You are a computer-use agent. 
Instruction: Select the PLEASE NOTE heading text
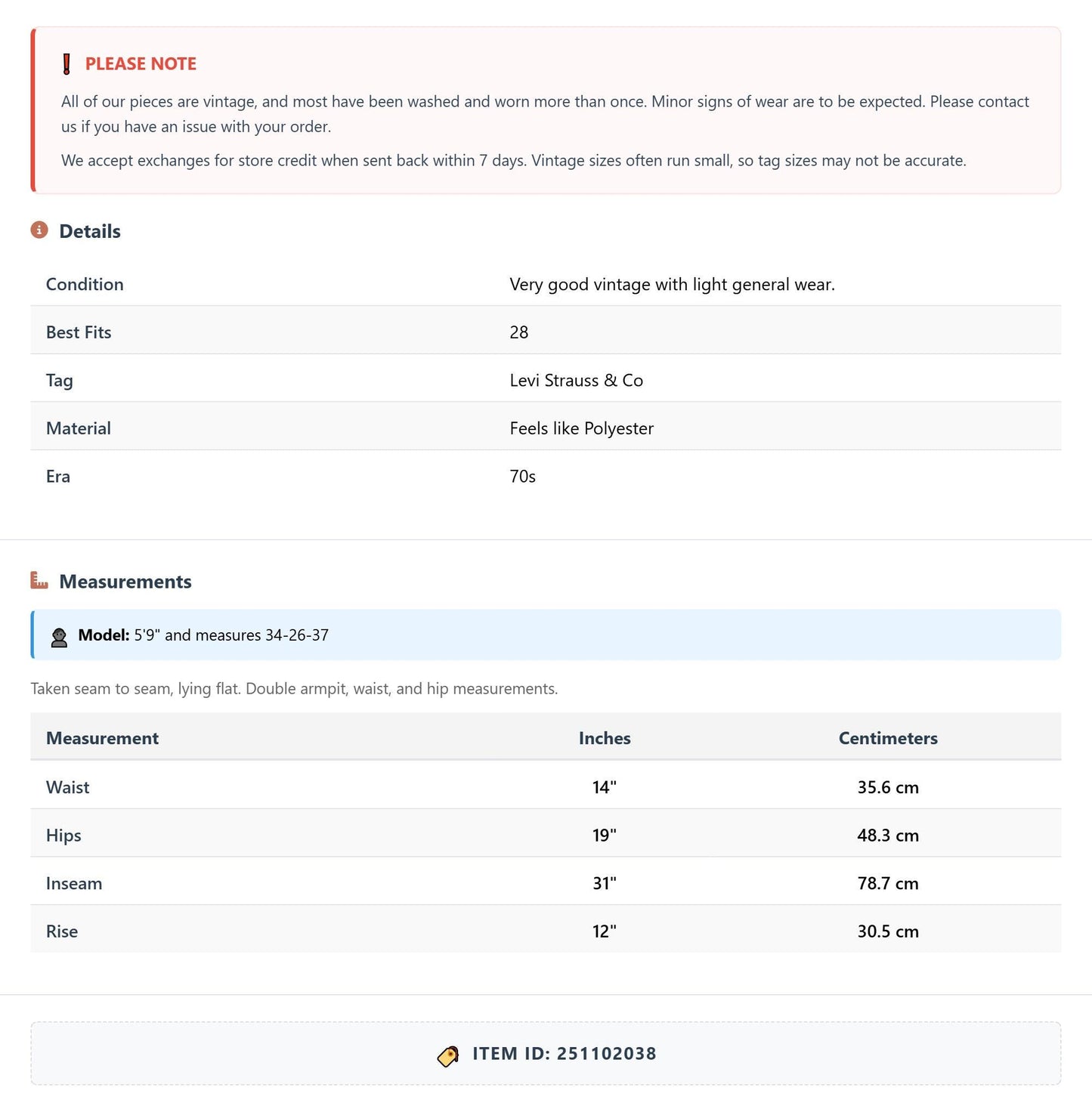pyautogui.click(x=141, y=64)
